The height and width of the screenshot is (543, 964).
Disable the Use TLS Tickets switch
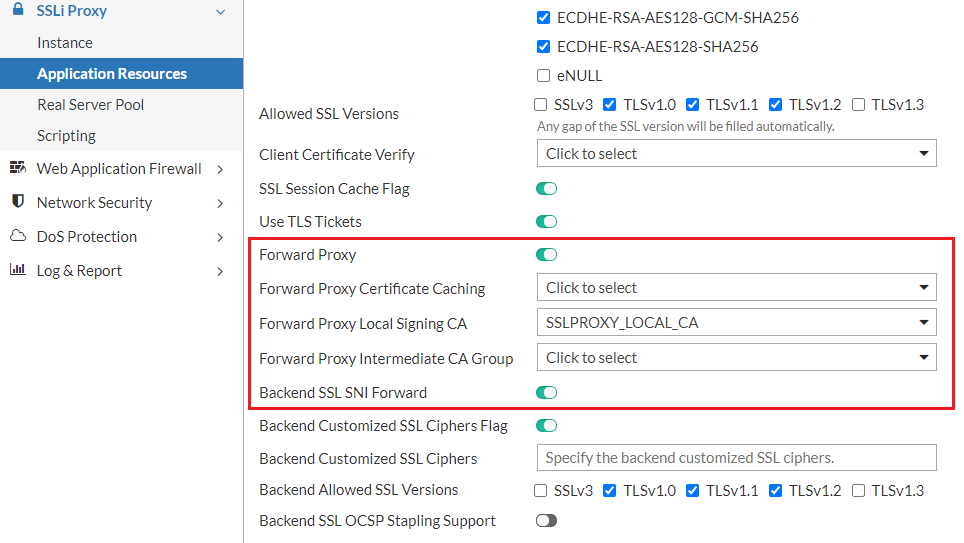tap(546, 221)
